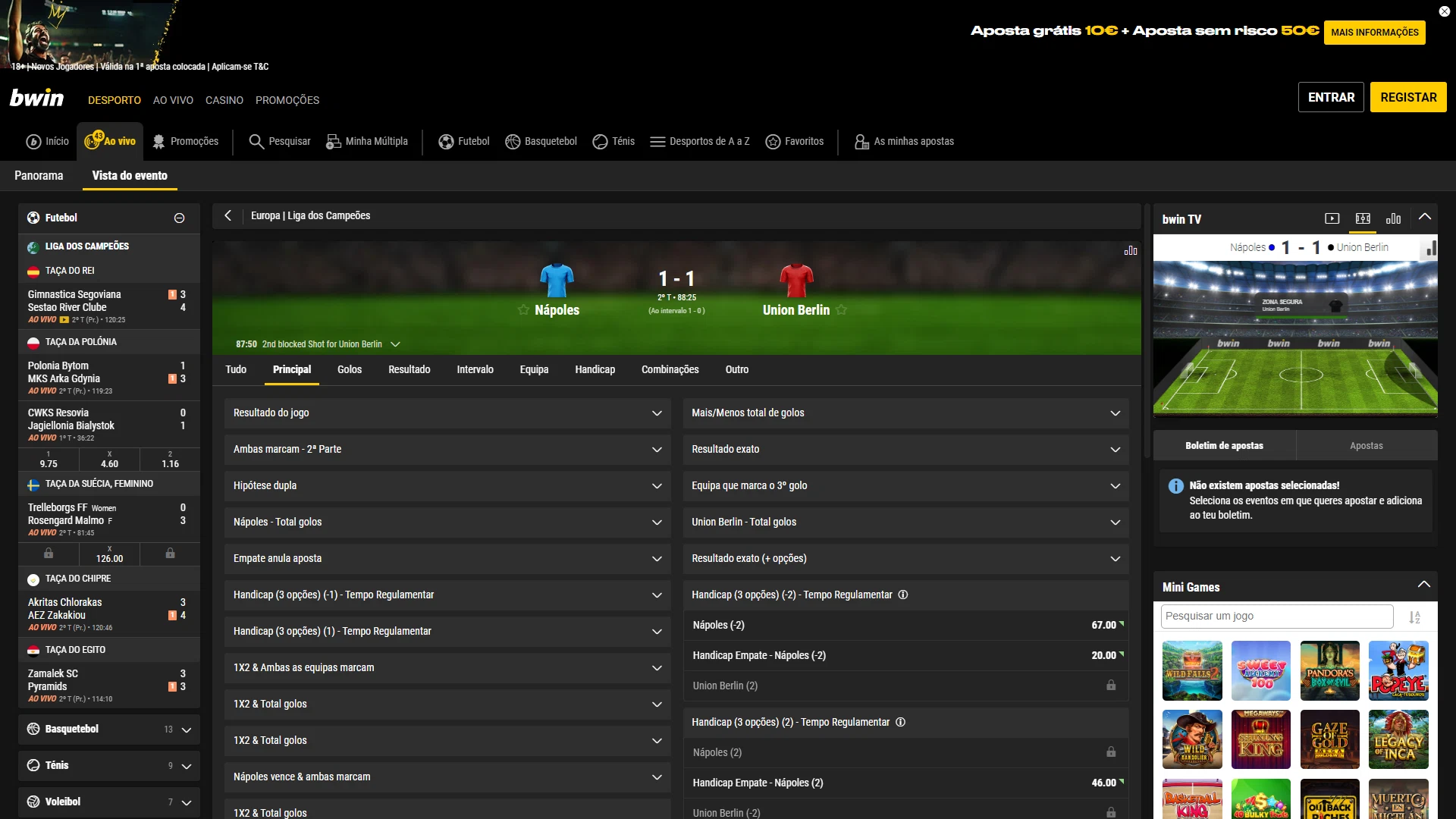Open Ao vivo live section
Image resolution: width=1456 pixels, height=819 pixels.
coord(110,141)
